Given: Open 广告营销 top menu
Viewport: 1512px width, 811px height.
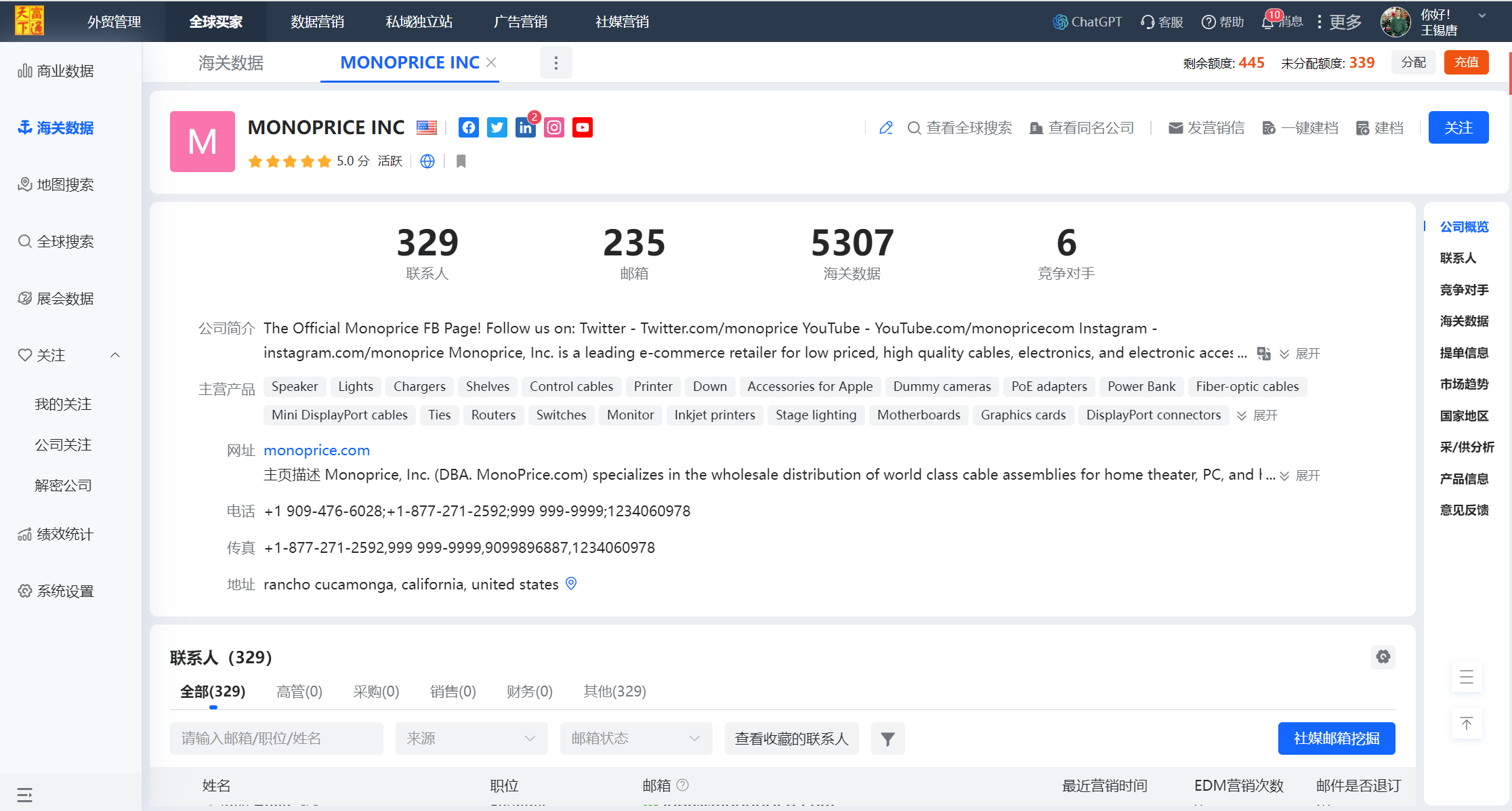Looking at the screenshot, I should (521, 22).
